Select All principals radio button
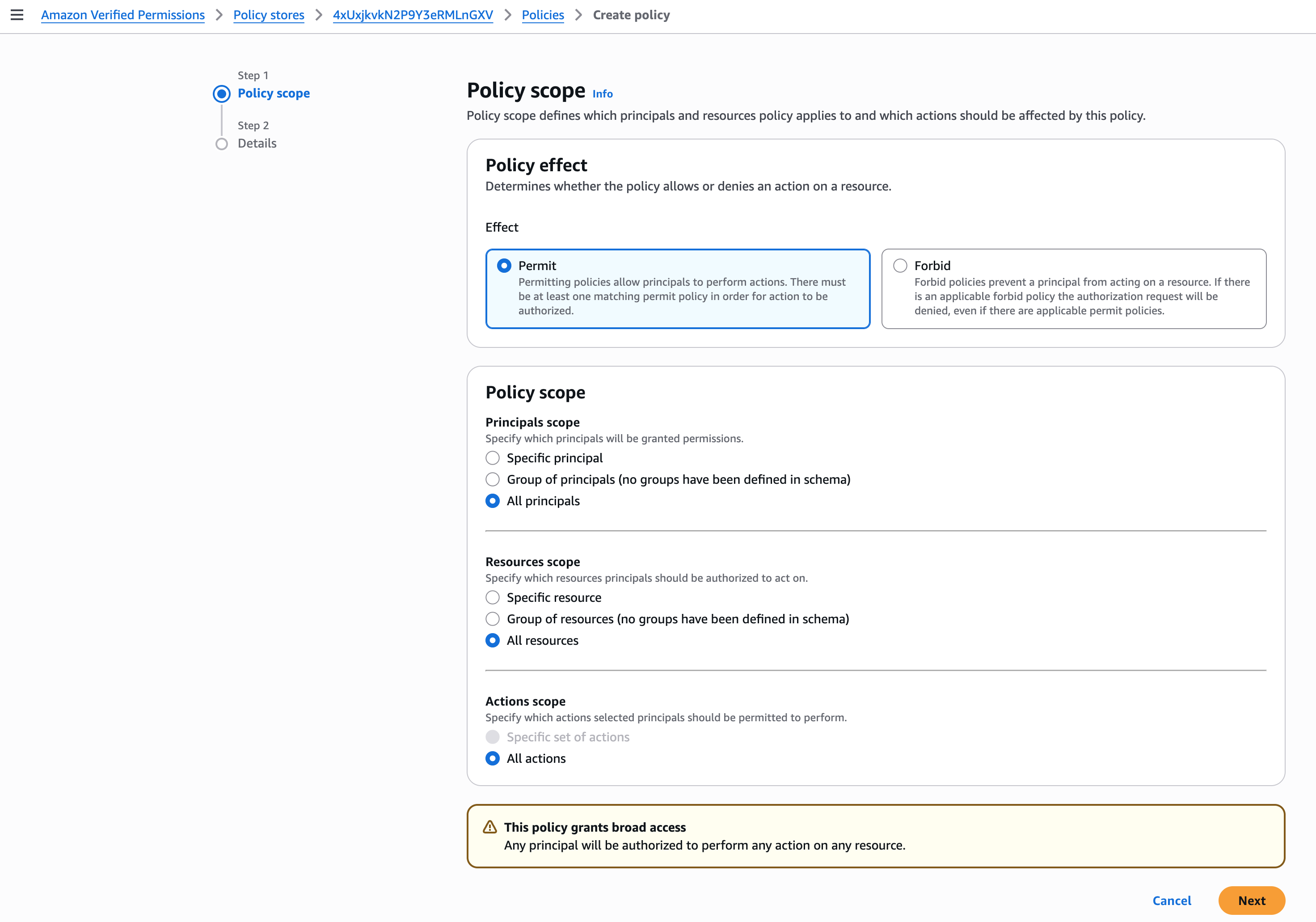Image resolution: width=1316 pixels, height=922 pixels. [x=492, y=501]
